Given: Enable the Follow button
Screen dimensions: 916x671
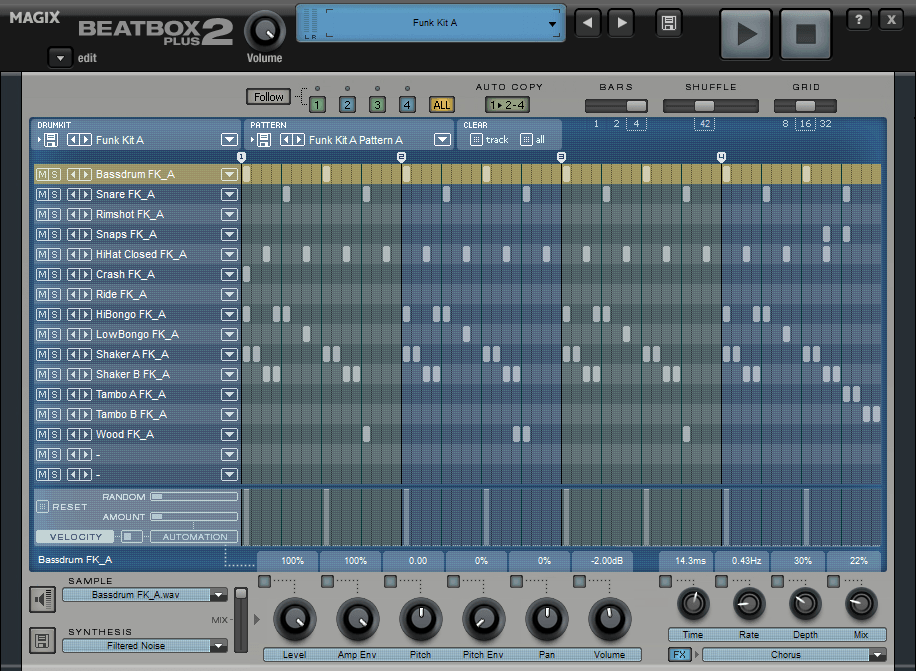Looking at the screenshot, I should point(268,97).
